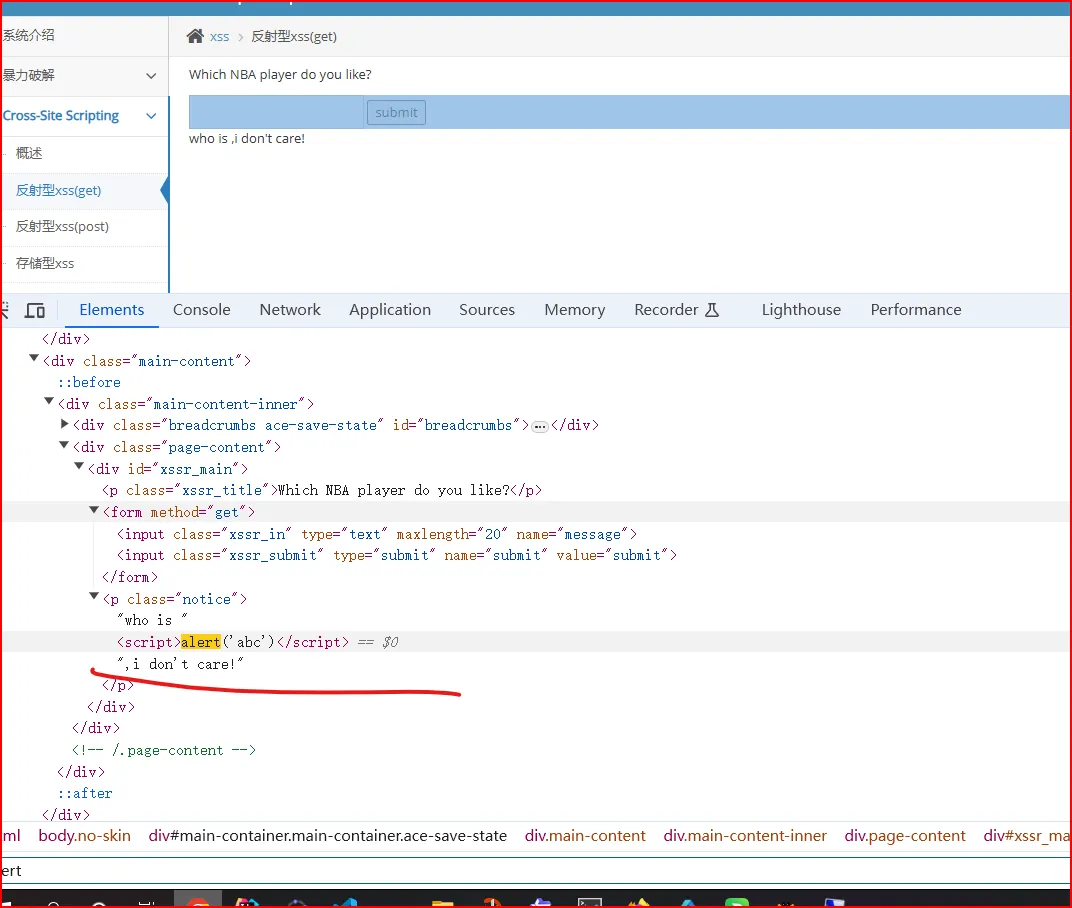The width and height of the screenshot is (1072, 908).
Task: Open the Sources tab
Action: tap(487, 310)
